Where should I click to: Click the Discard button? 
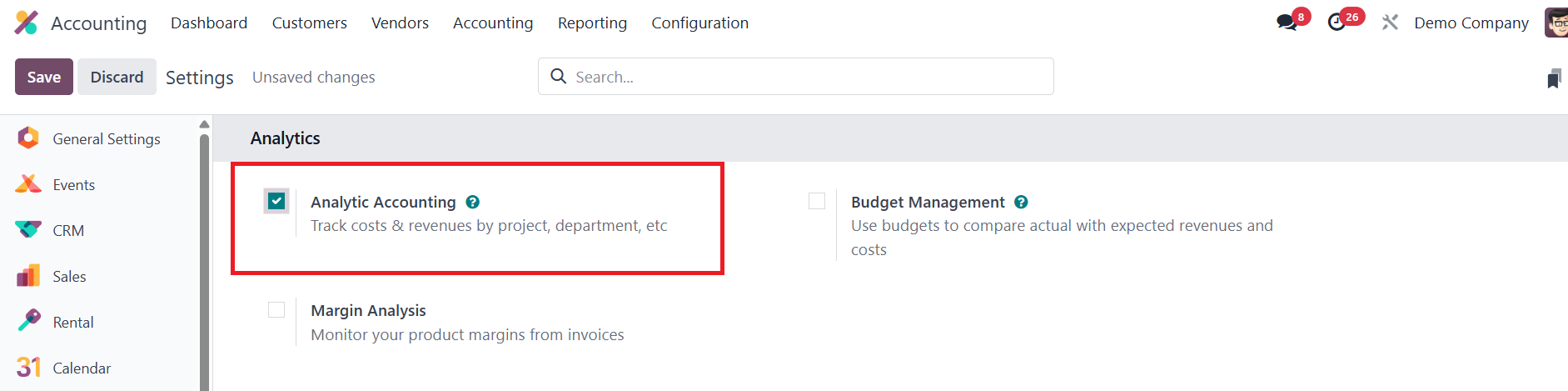click(117, 77)
